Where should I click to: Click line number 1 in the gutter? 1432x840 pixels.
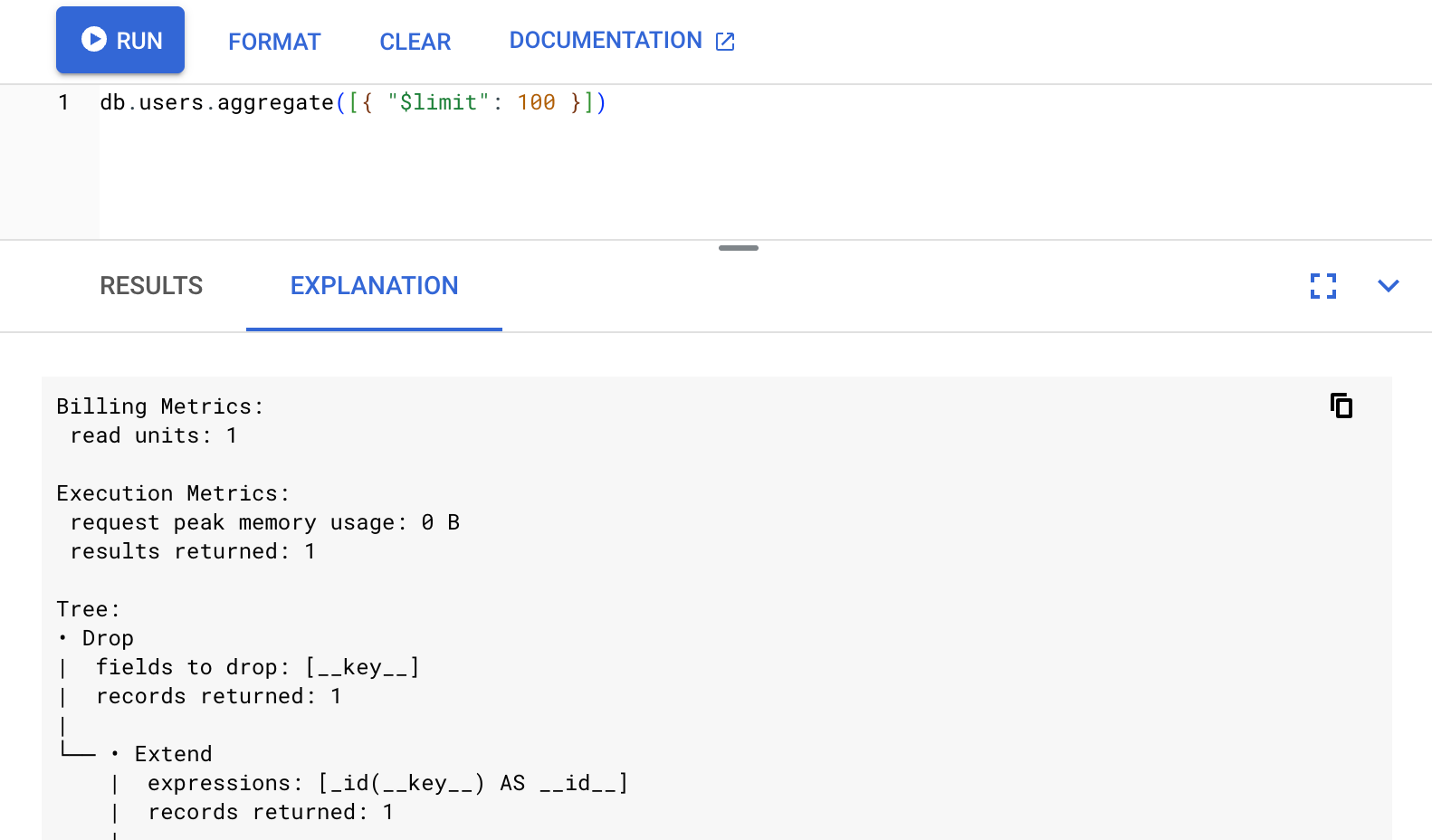[x=63, y=103]
